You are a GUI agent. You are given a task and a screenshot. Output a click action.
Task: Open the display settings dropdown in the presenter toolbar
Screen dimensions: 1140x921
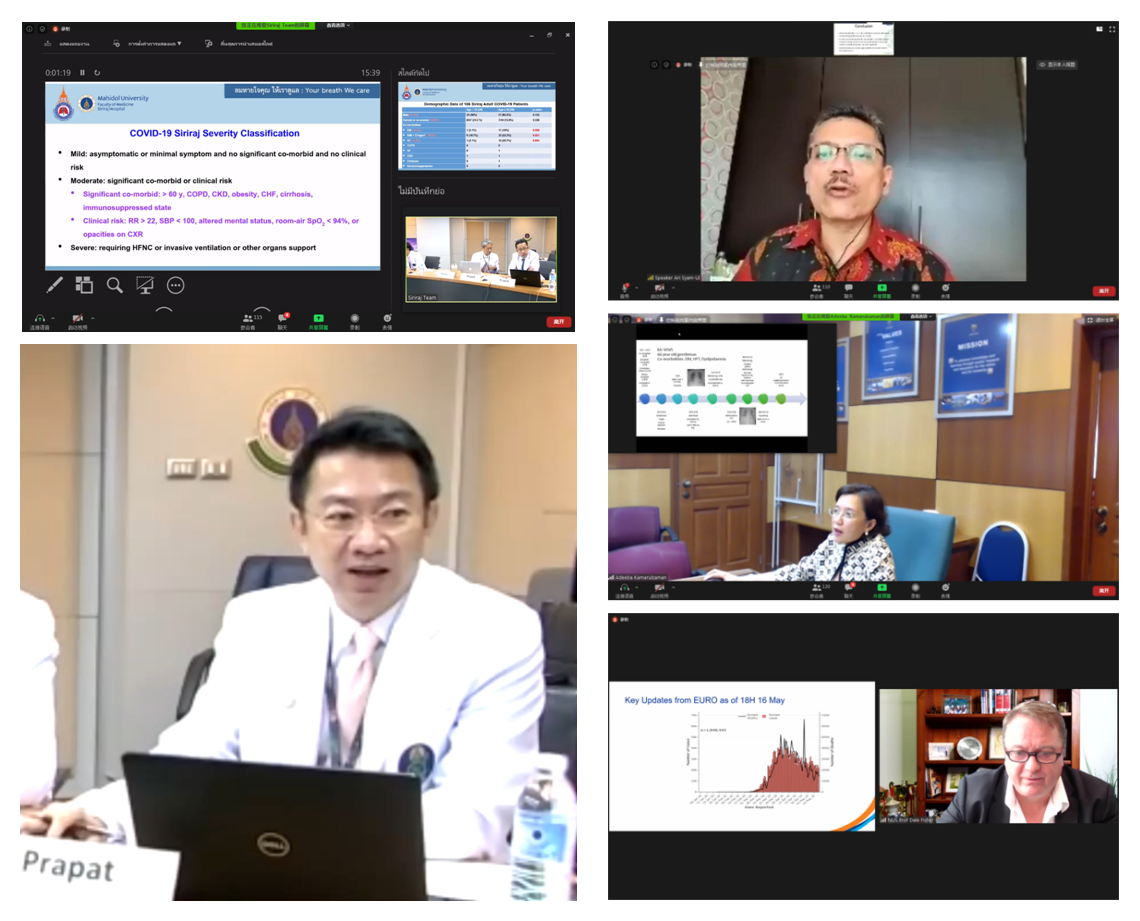pyautogui.click(x=148, y=44)
